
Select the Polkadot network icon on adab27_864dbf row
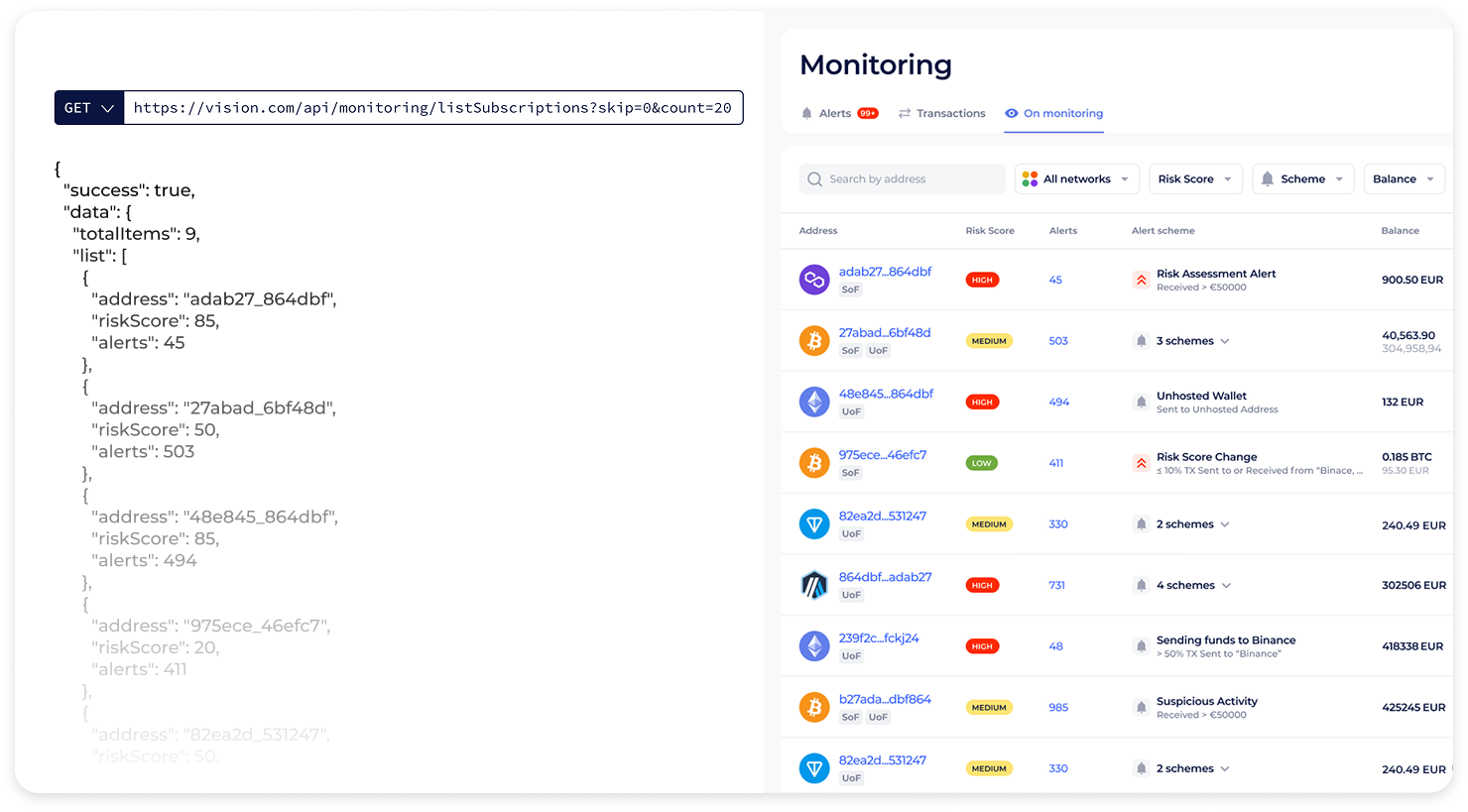(x=814, y=280)
